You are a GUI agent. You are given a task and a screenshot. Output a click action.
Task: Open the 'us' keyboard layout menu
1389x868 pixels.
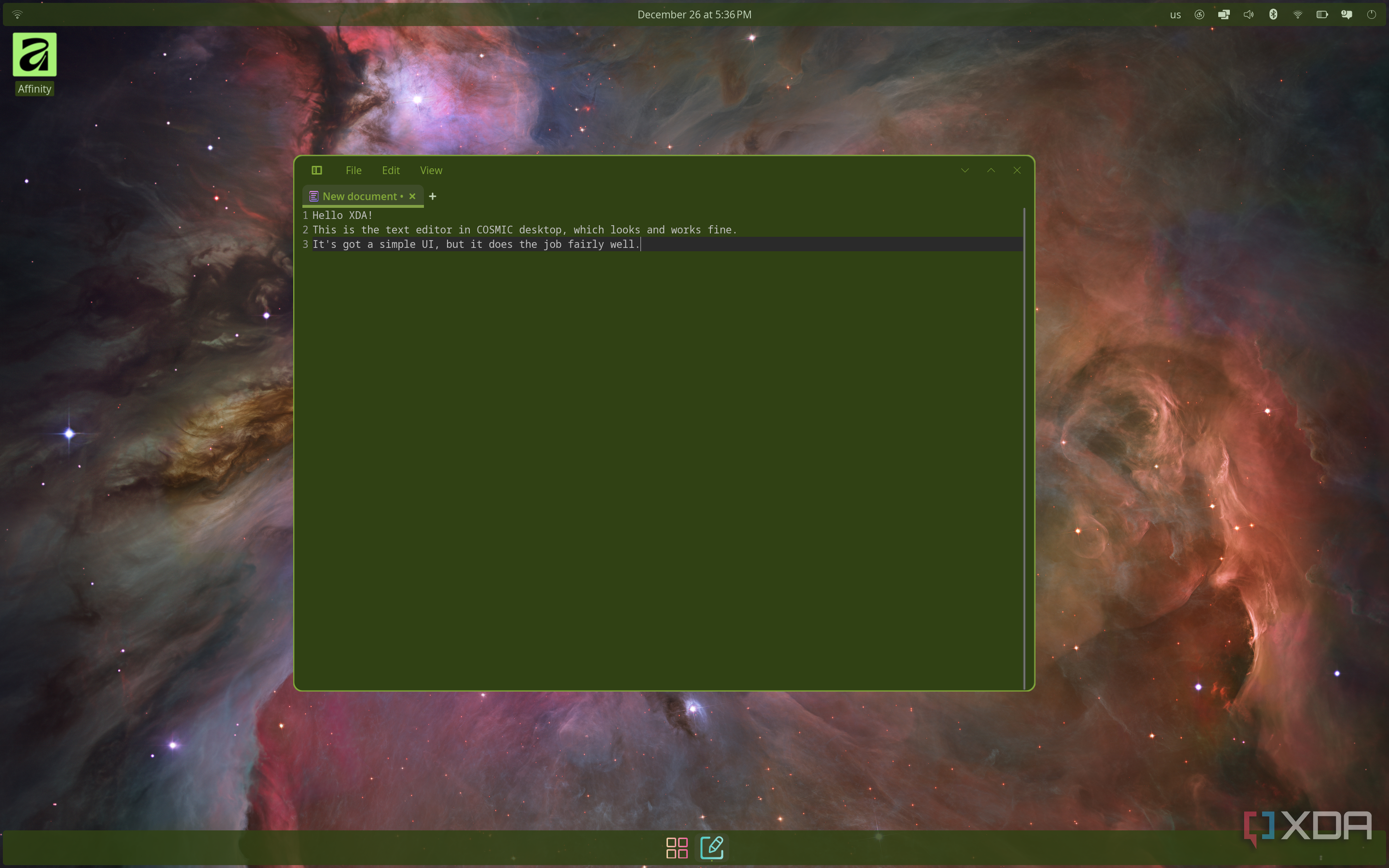(x=1175, y=14)
